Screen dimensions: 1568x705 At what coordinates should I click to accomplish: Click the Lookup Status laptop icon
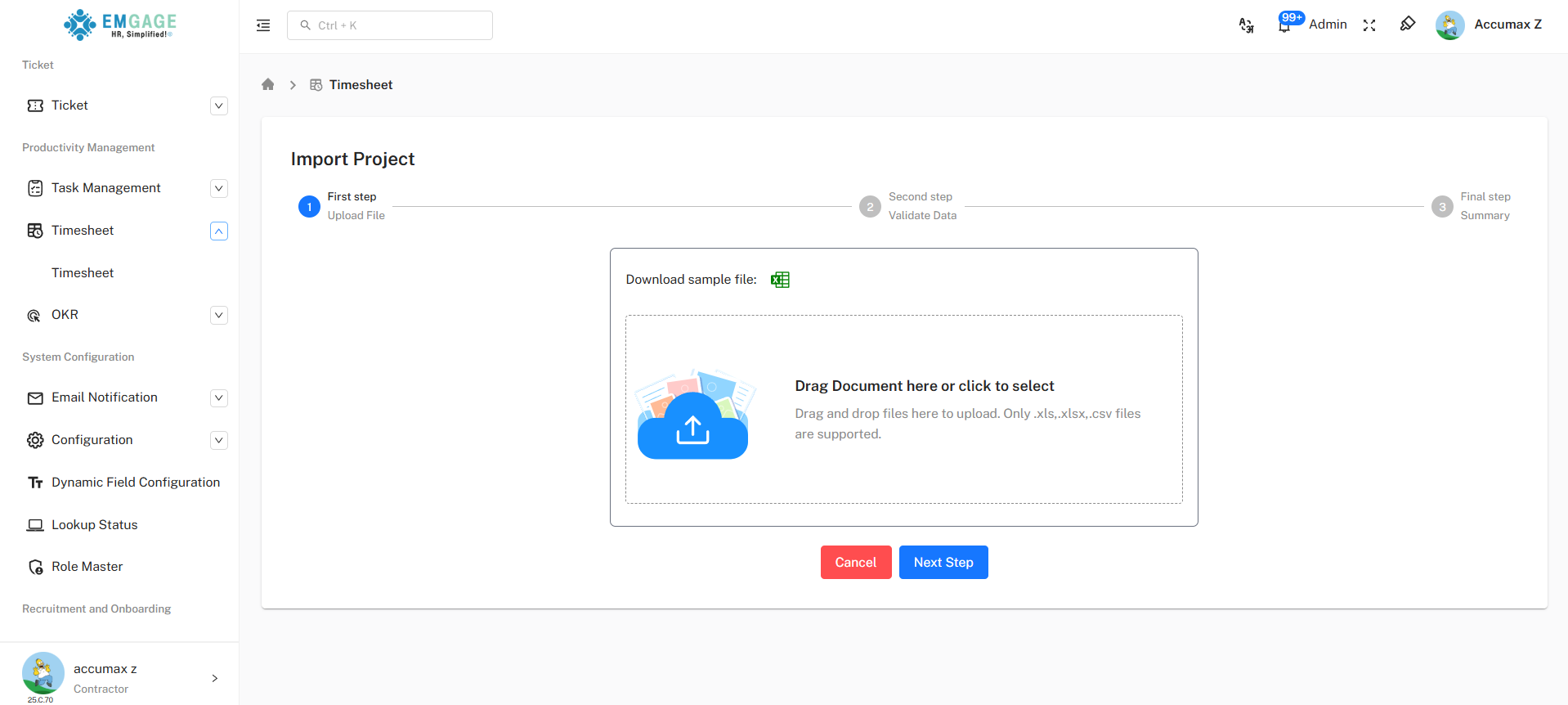35,525
